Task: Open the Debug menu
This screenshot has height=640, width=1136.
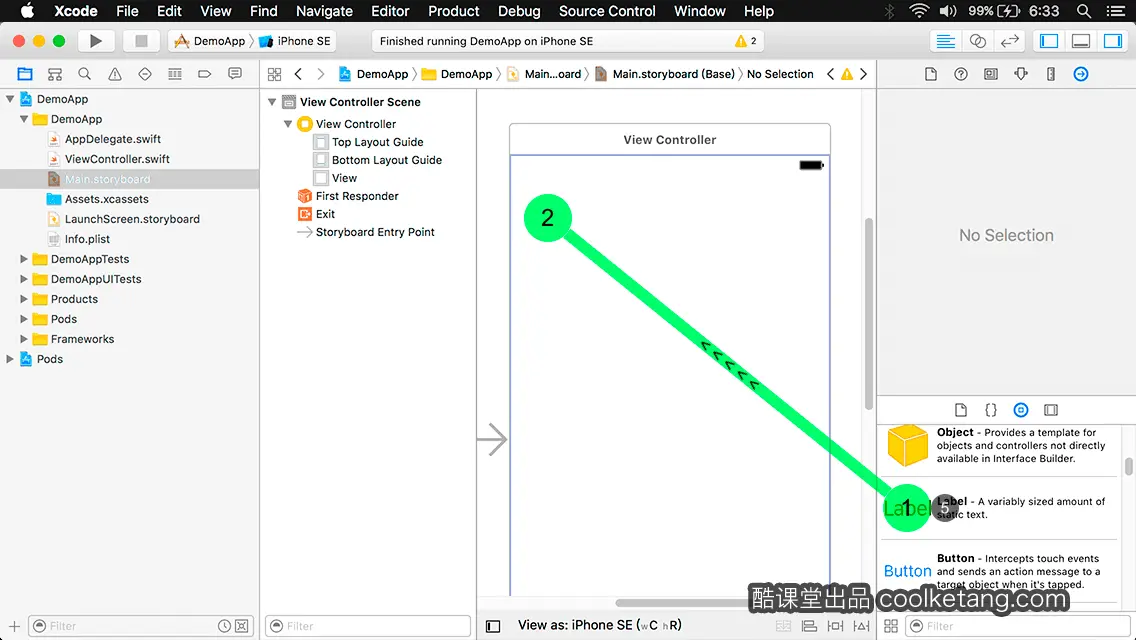Action: tap(519, 11)
